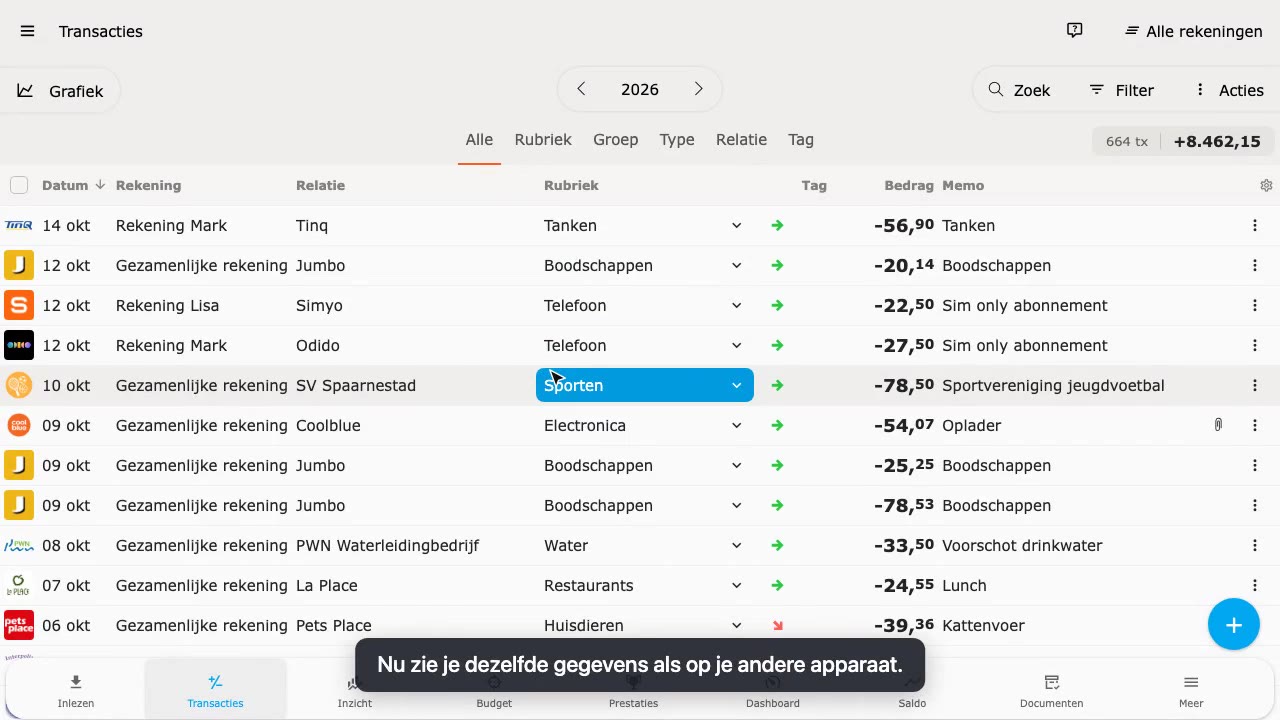The width and height of the screenshot is (1280, 720).
Task: Show the Grafiek chart view
Action: [x=61, y=91]
